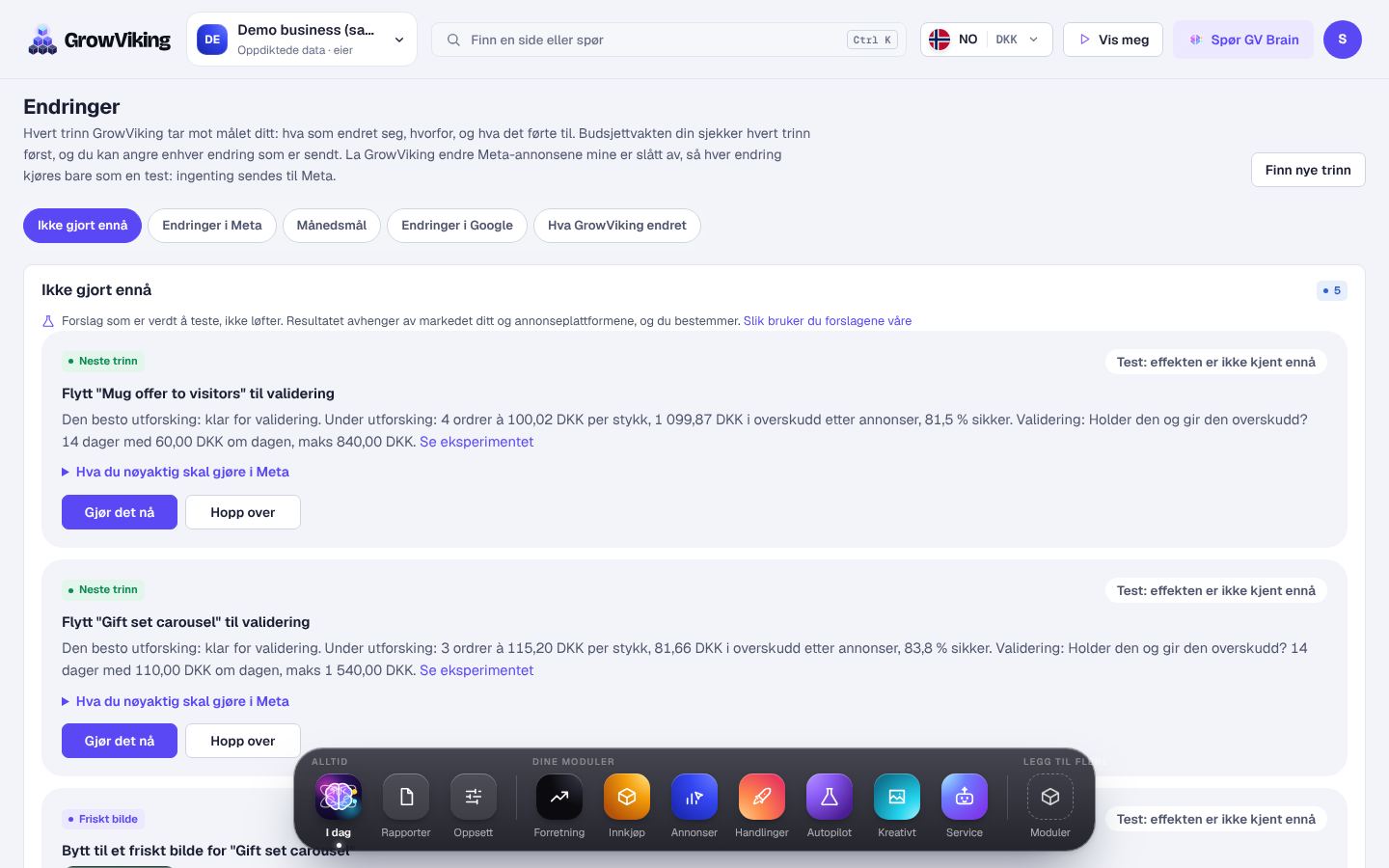The height and width of the screenshot is (868, 1389).
Task: Switch to the Endringer i Meta tab
Action: pos(212,226)
